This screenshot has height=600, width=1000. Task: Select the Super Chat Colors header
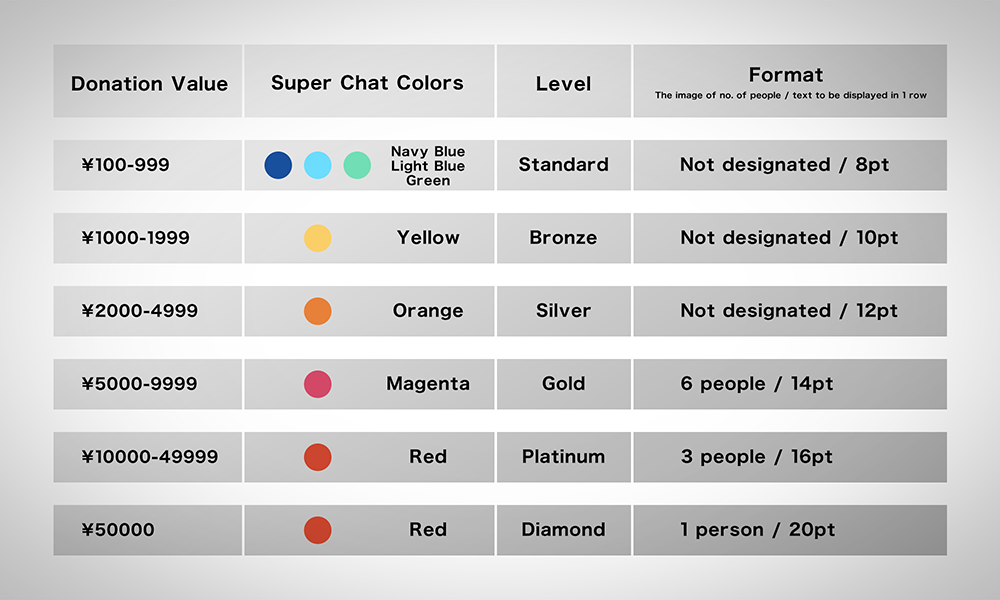369,81
